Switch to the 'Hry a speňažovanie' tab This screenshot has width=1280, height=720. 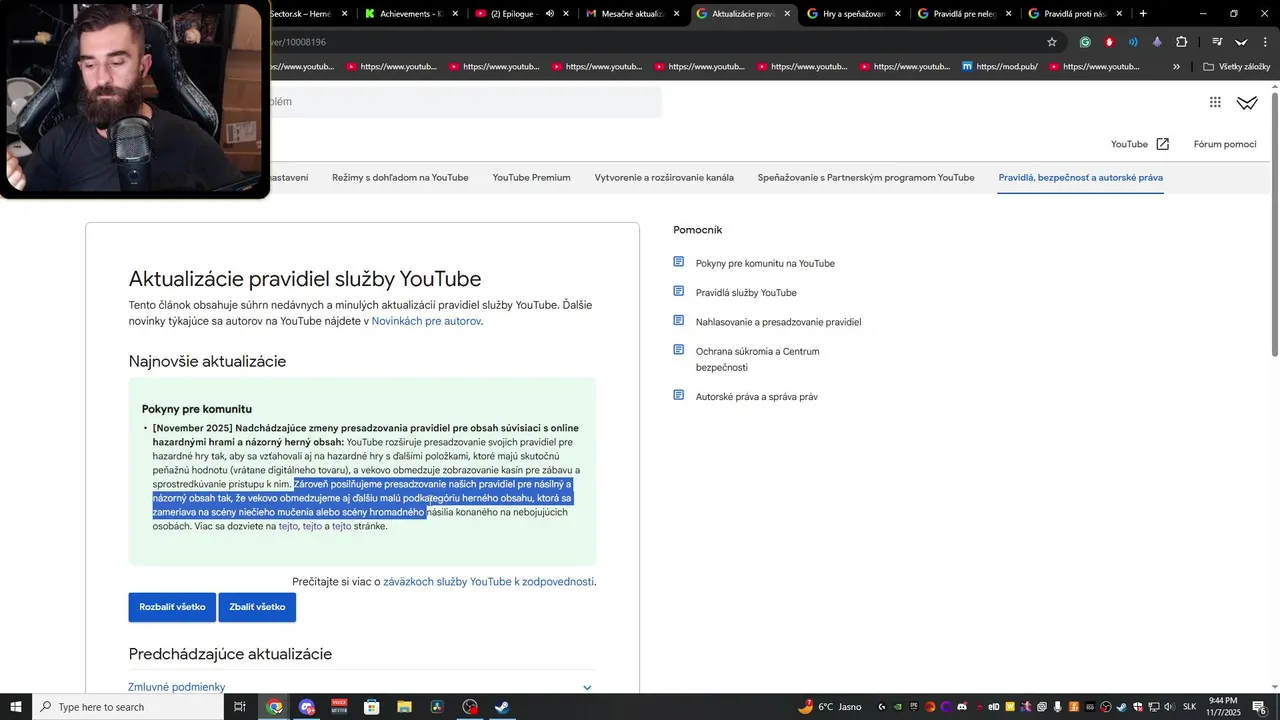coord(855,14)
